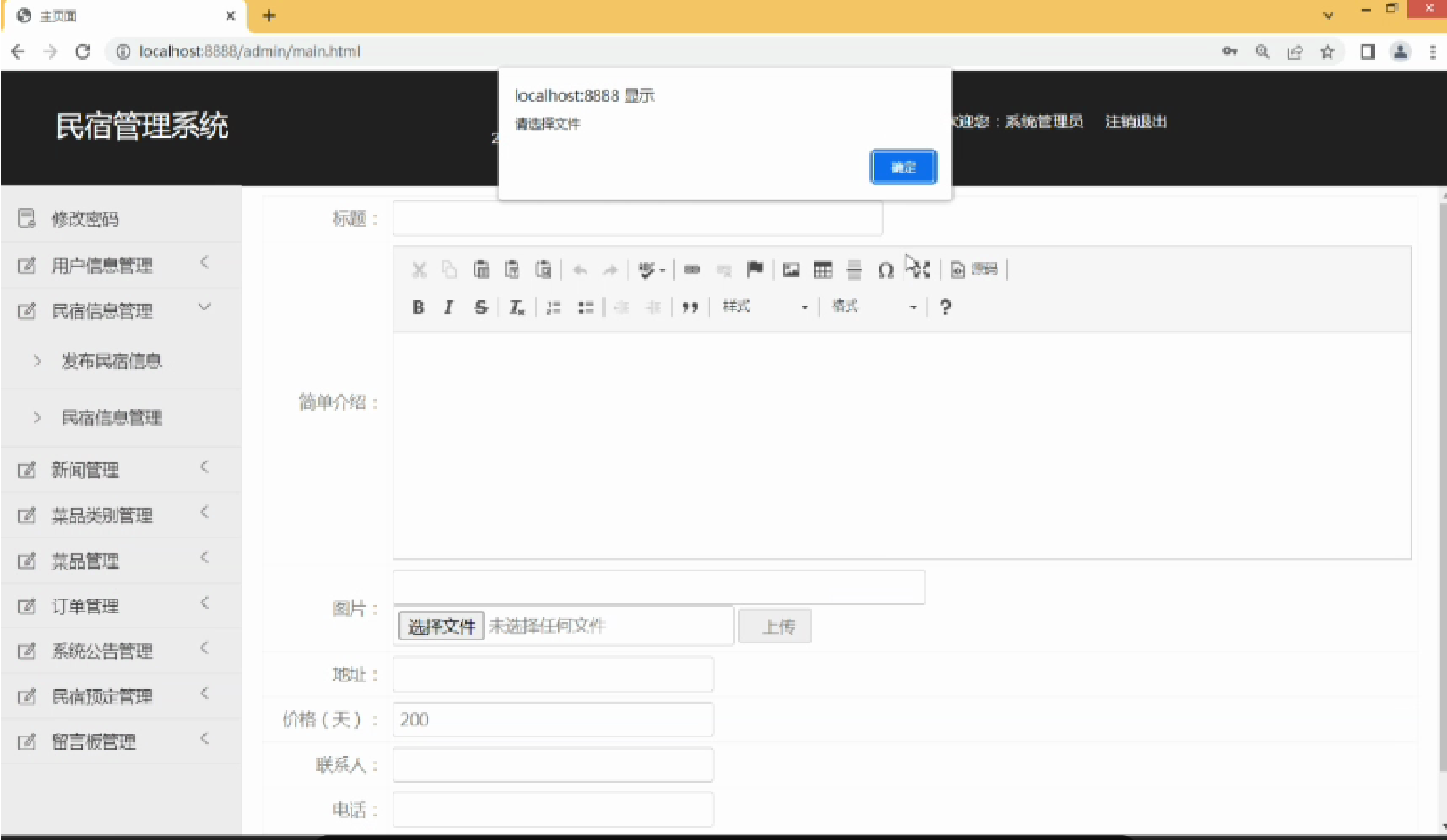Decrease indent in editor
This screenshot has height=840, width=1447.
[622, 308]
